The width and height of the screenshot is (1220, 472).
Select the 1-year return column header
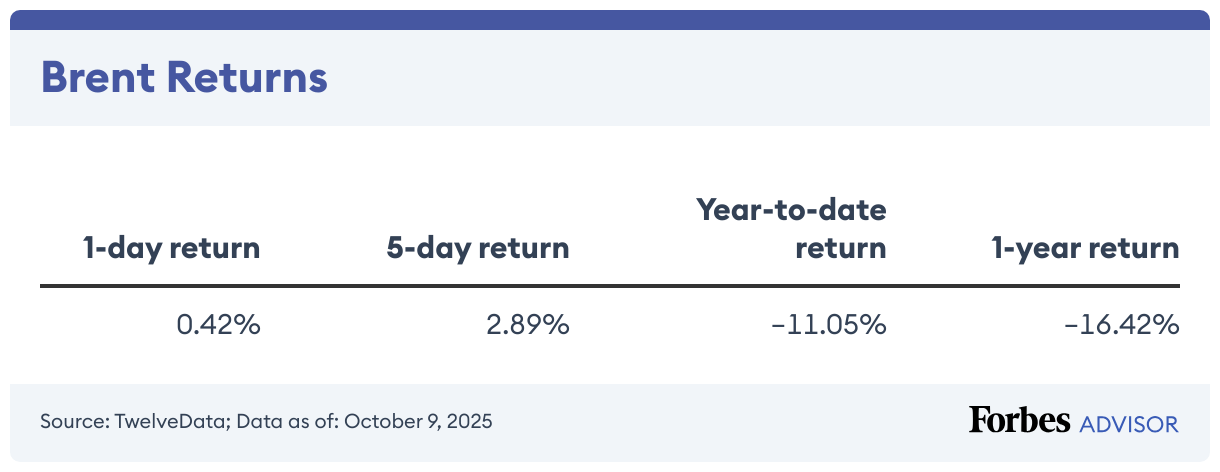pos(1082,248)
